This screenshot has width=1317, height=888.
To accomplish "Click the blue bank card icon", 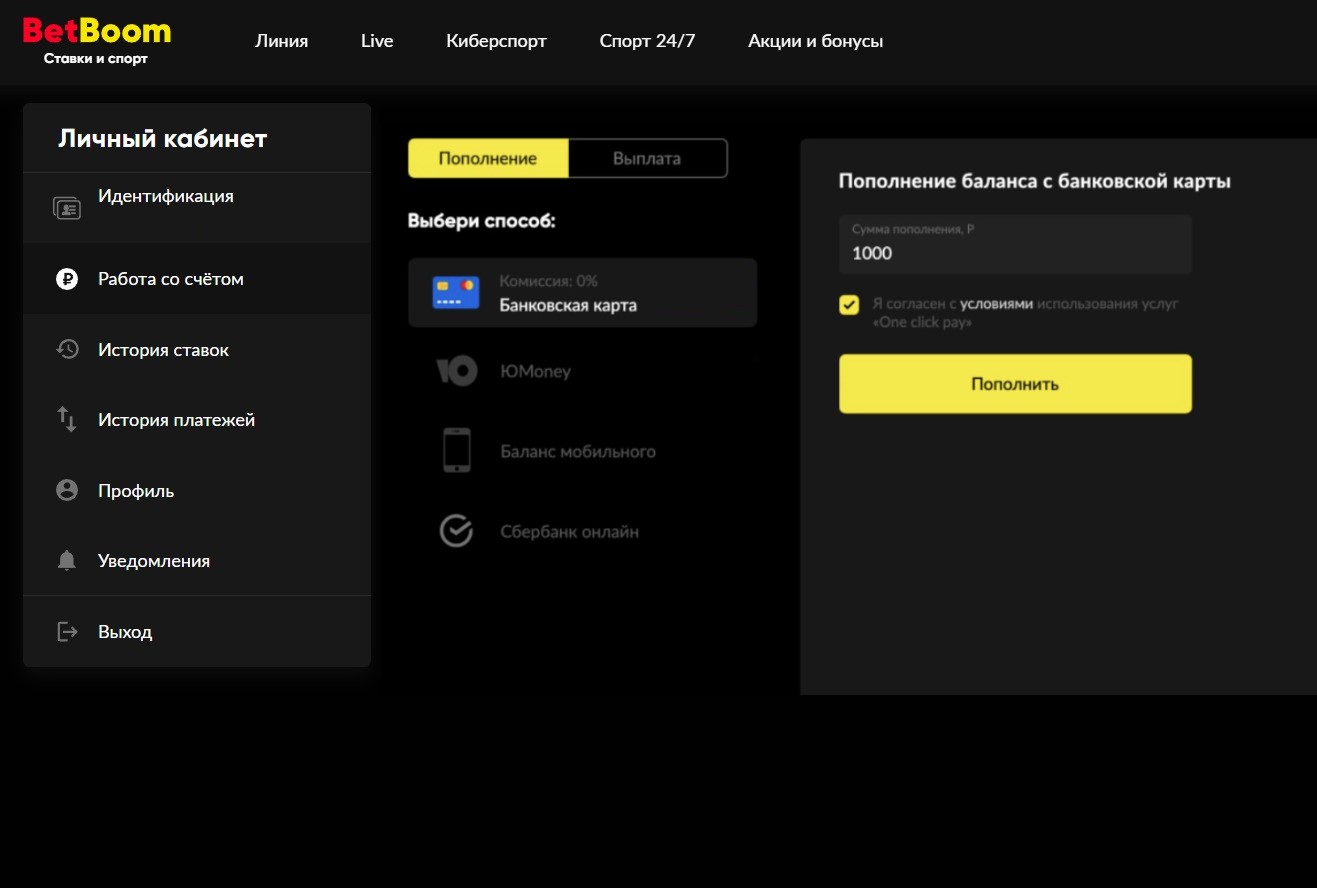I will [456, 293].
